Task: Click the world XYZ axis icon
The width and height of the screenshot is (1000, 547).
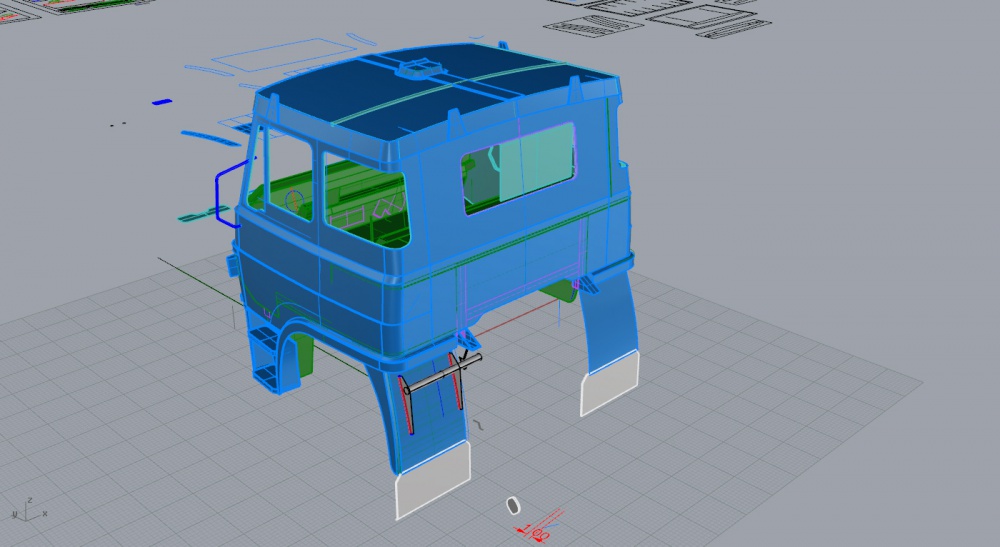Action: point(29,510)
